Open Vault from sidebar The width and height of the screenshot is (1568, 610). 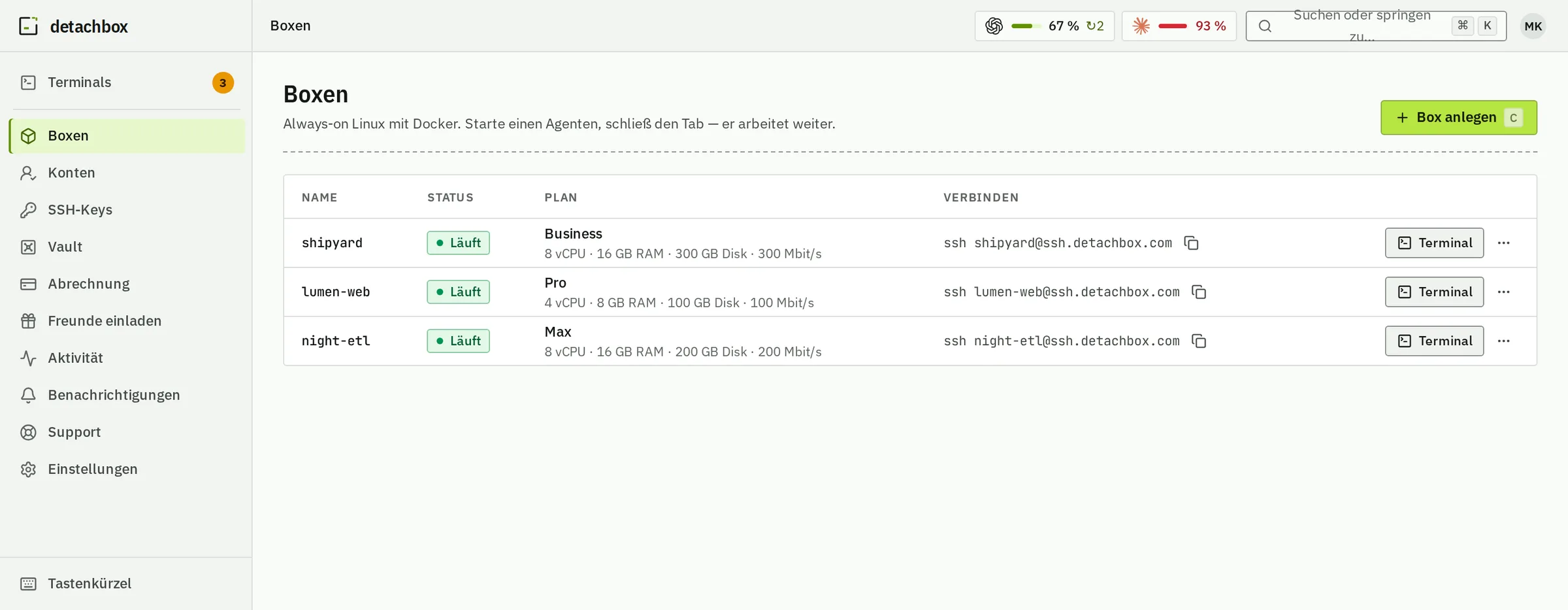click(x=127, y=247)
